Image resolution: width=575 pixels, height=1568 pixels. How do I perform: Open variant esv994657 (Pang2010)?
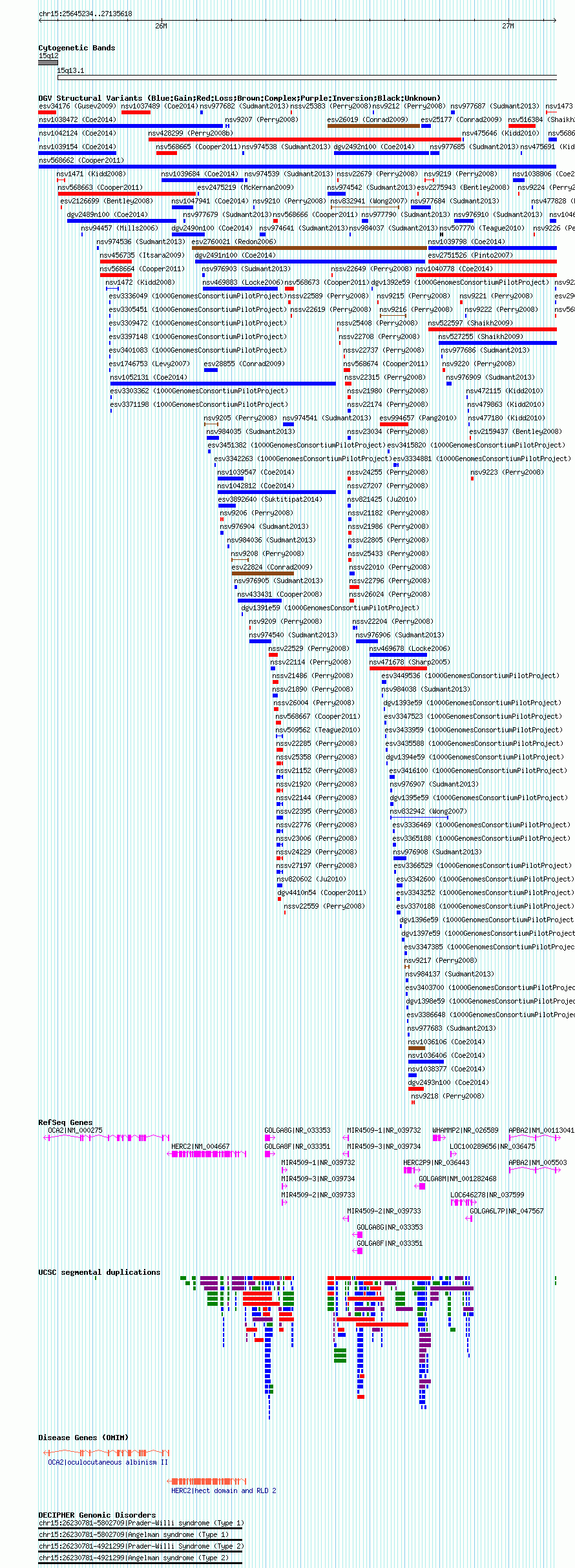point(418,418)
